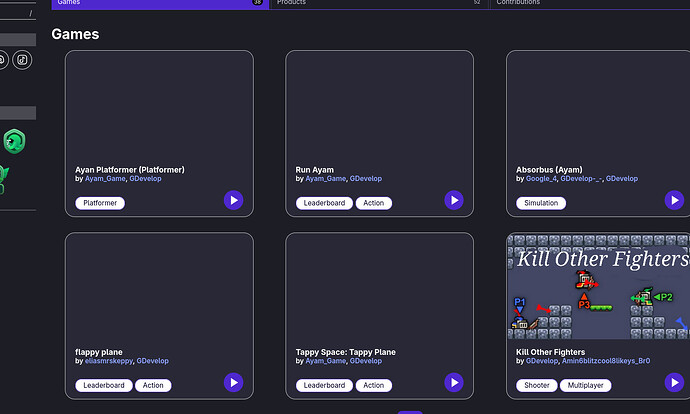This screenshot has width=690, height=414.
Task: Click the Platformer tag
Action: (x=100, y=203)
